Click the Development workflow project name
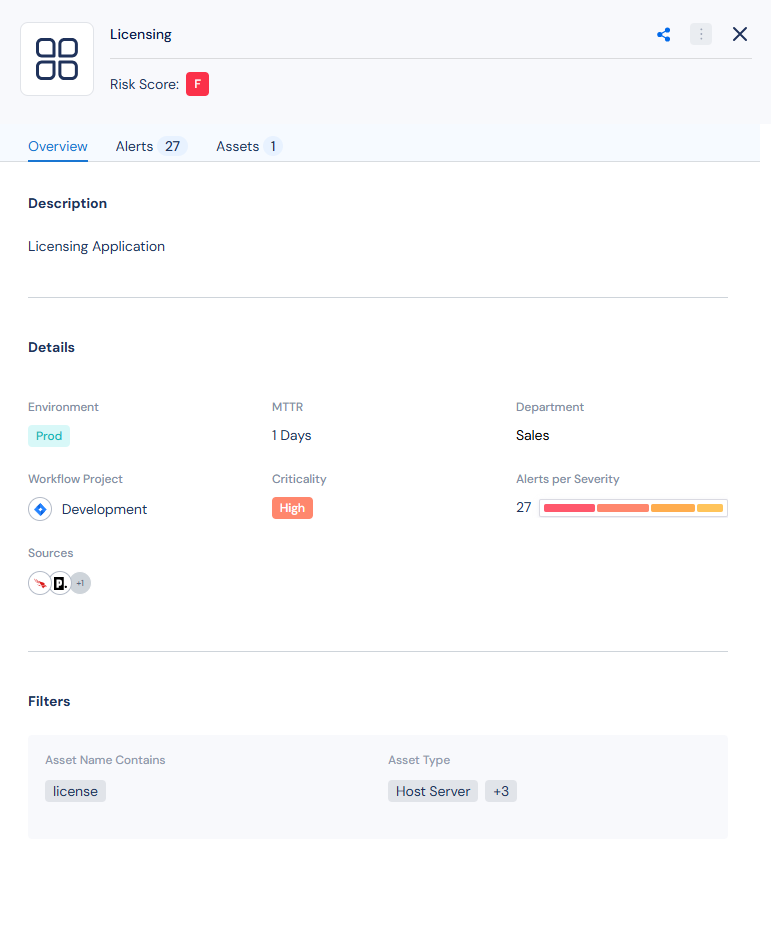The image size is (771, 931). coord(104,509)
